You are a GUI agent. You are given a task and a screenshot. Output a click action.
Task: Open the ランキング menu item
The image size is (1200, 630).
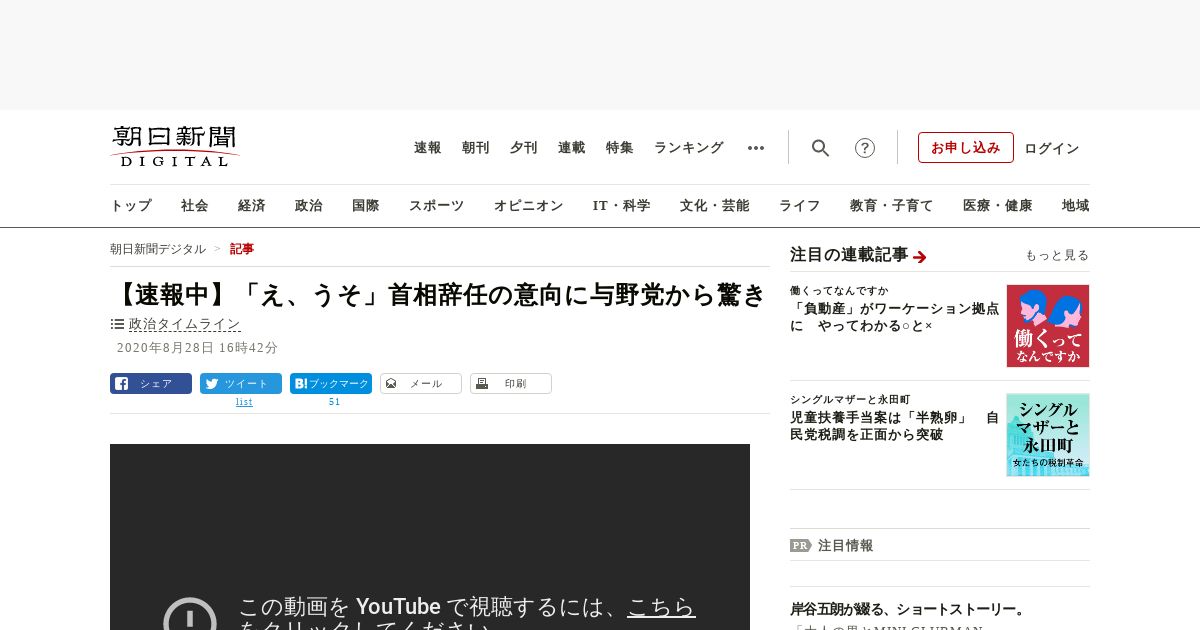(689, 148)
